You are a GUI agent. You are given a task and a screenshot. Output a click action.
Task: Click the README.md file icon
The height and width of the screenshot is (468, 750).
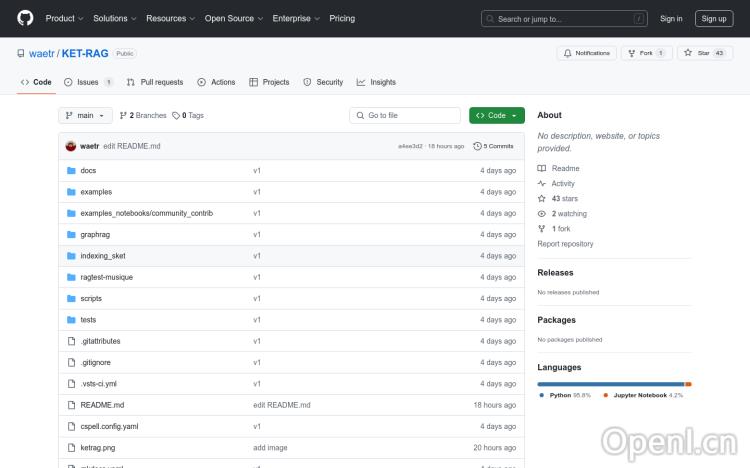coord(71,405)
